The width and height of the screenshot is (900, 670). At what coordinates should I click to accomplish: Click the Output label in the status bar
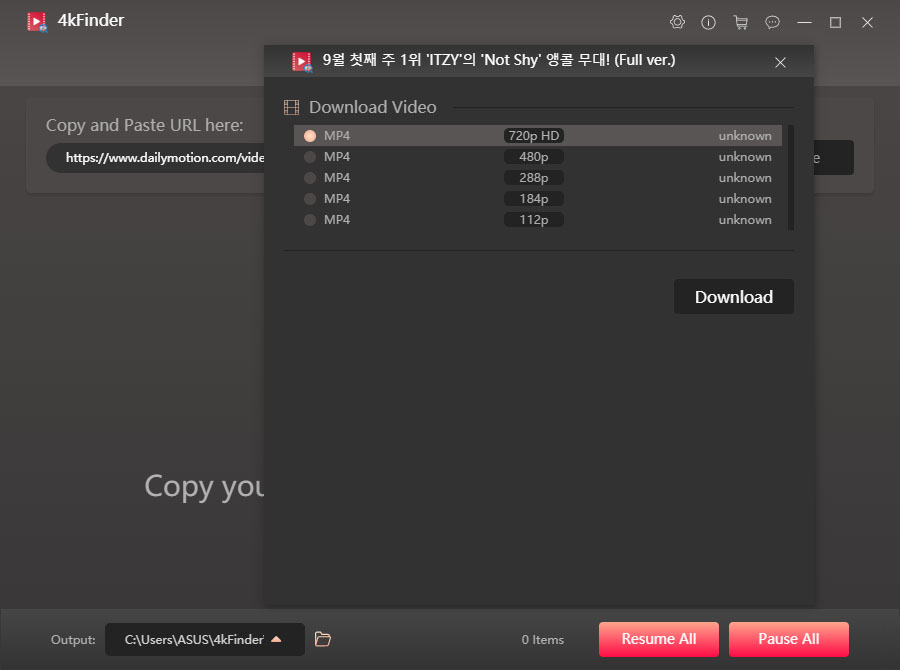72,639
